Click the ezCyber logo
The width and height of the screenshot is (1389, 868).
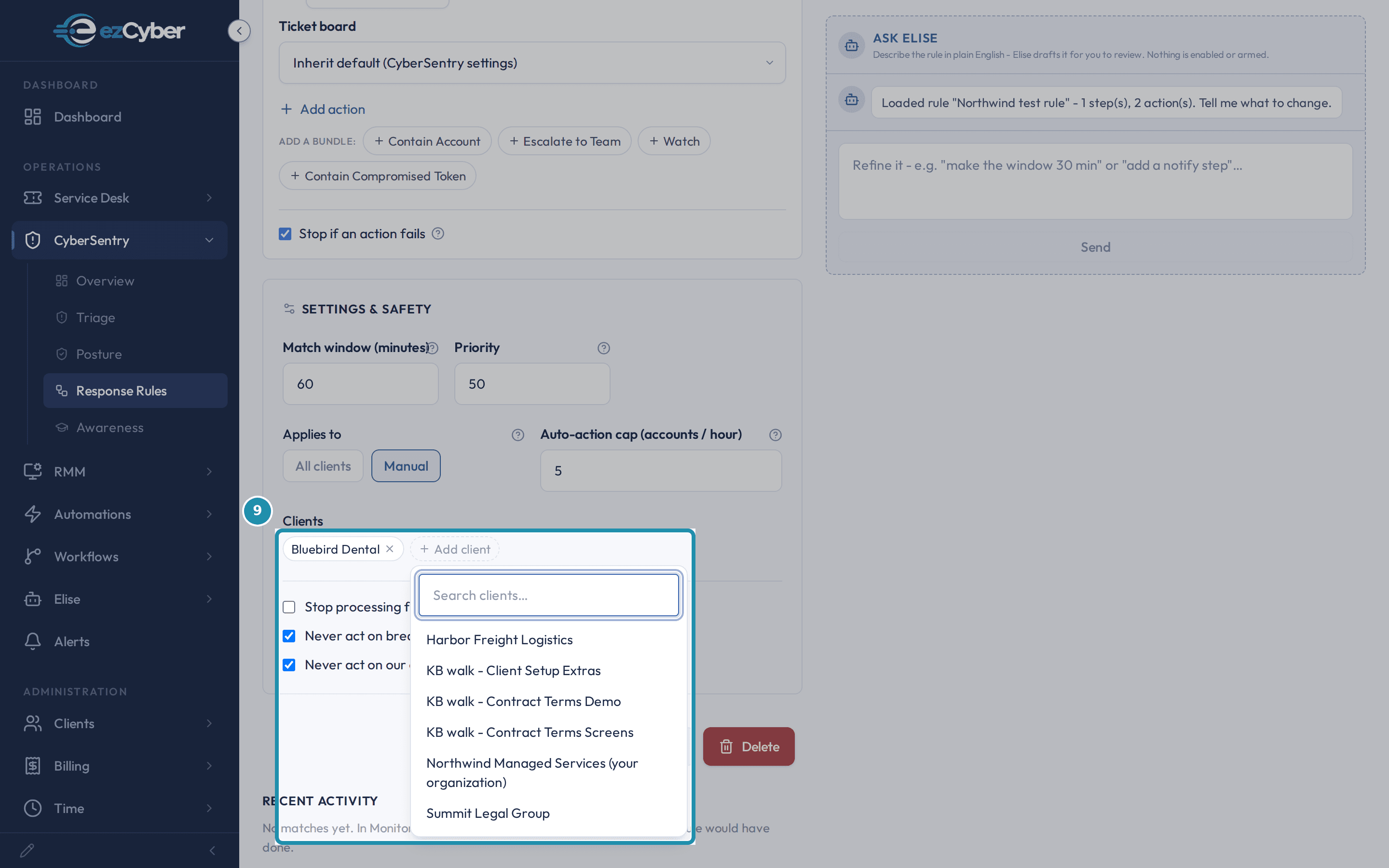coord(120,30)
